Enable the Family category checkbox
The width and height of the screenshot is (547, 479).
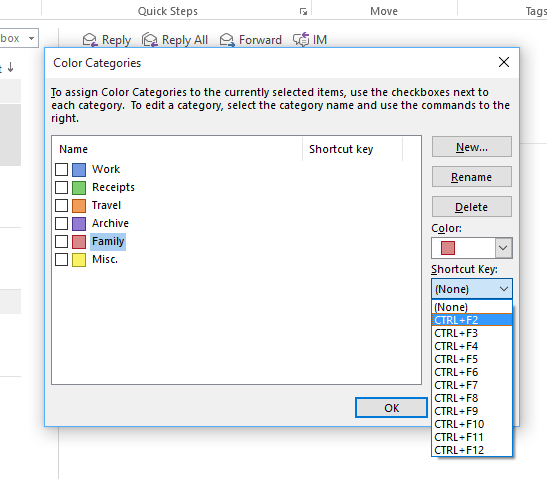(x=61, y=241)
